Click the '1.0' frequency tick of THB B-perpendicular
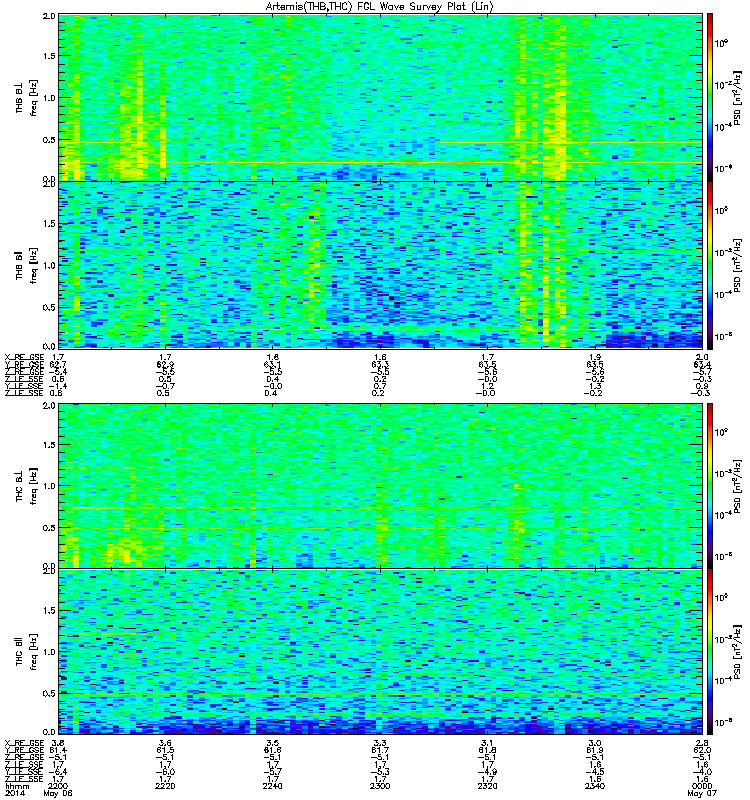The width and height of the screenshot is (750, 800). coord(49,98)
